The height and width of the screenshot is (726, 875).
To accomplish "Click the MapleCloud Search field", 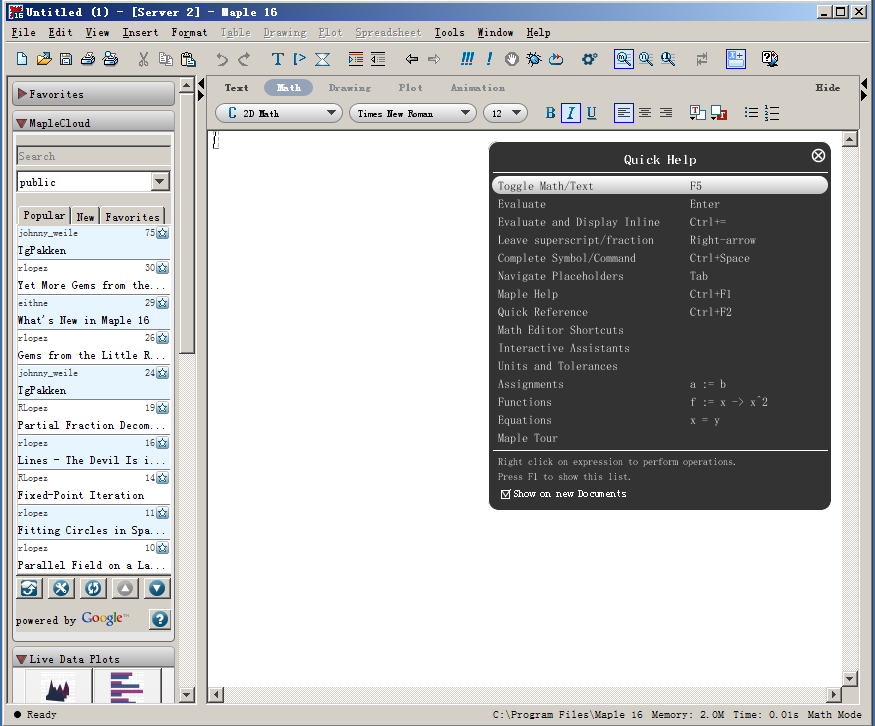I will coord(94,156).
